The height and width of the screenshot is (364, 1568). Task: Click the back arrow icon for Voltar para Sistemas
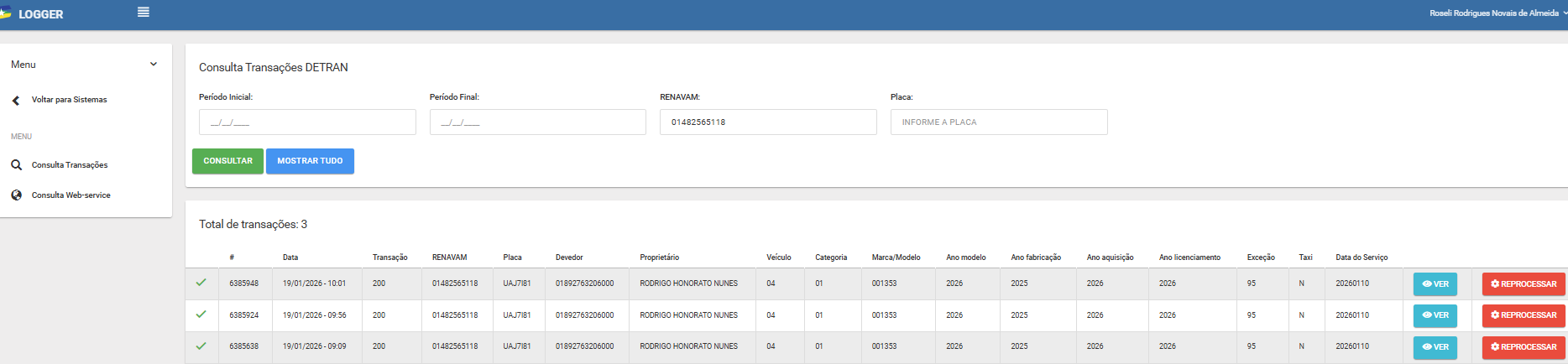[x=16, y=100]
